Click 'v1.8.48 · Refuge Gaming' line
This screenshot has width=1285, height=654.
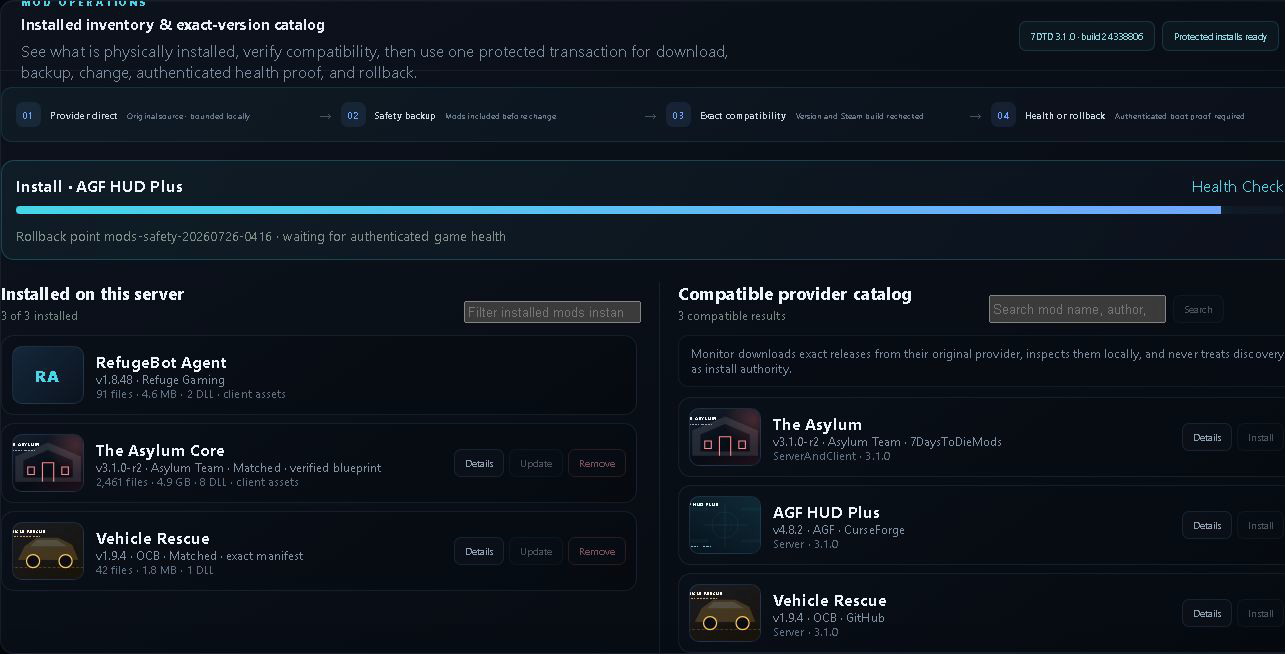pos(160,380)
